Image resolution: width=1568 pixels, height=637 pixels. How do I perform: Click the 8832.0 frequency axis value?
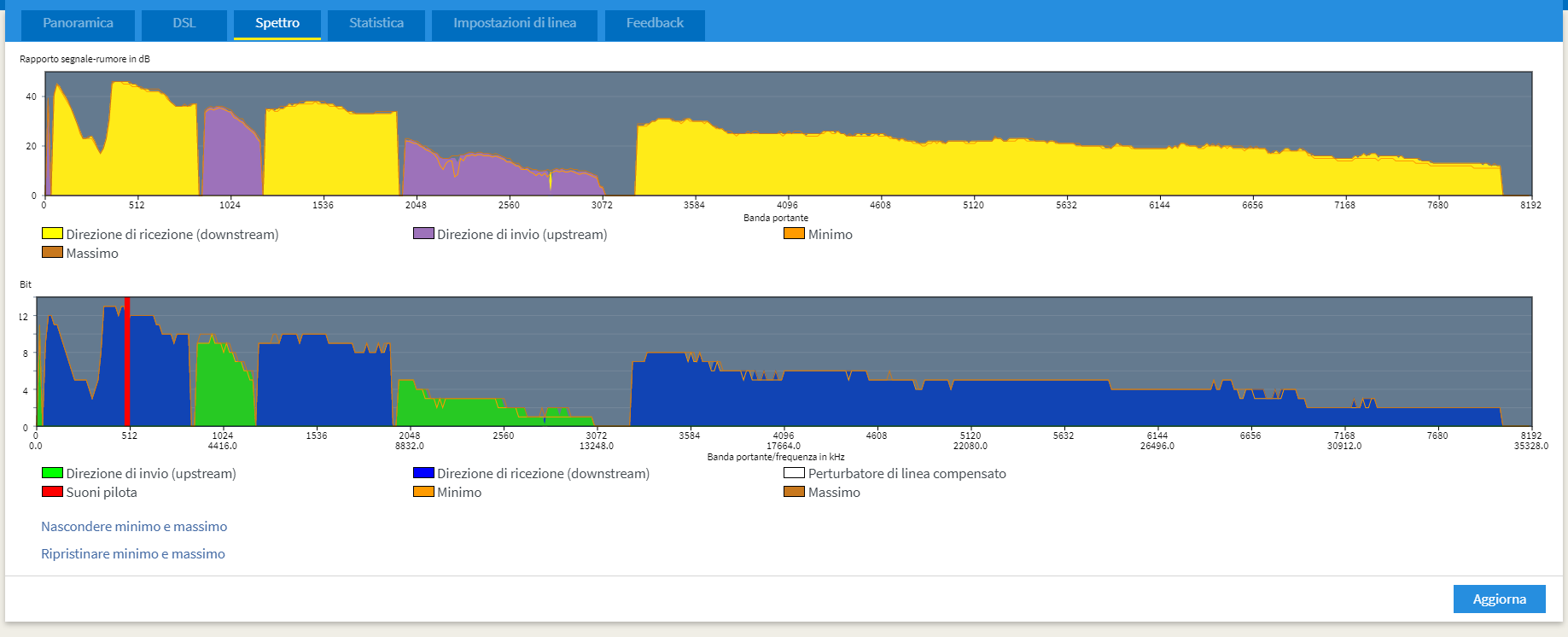point(409,446)
